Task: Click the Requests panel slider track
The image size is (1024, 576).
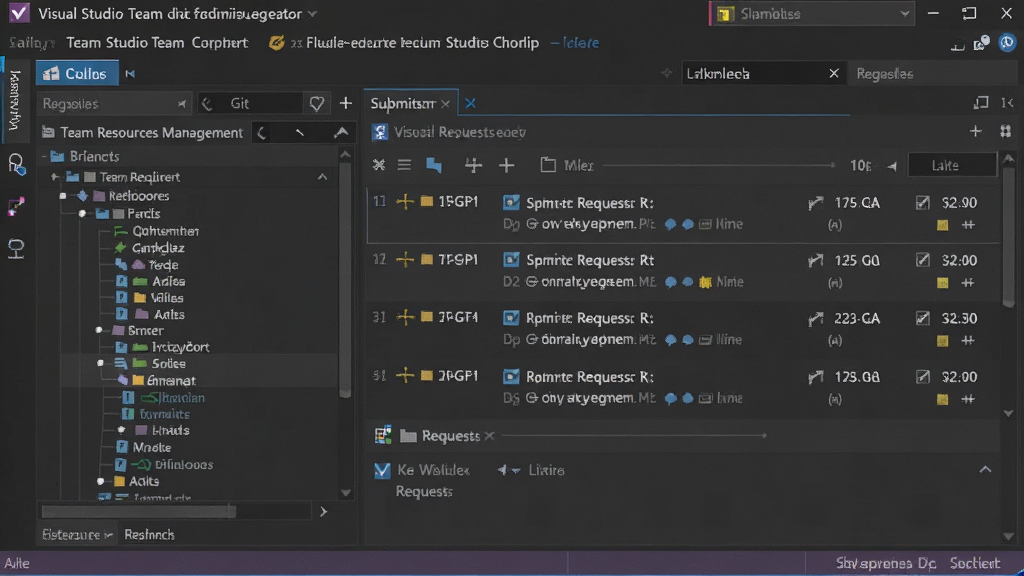Action: click(x=633, y=435)
